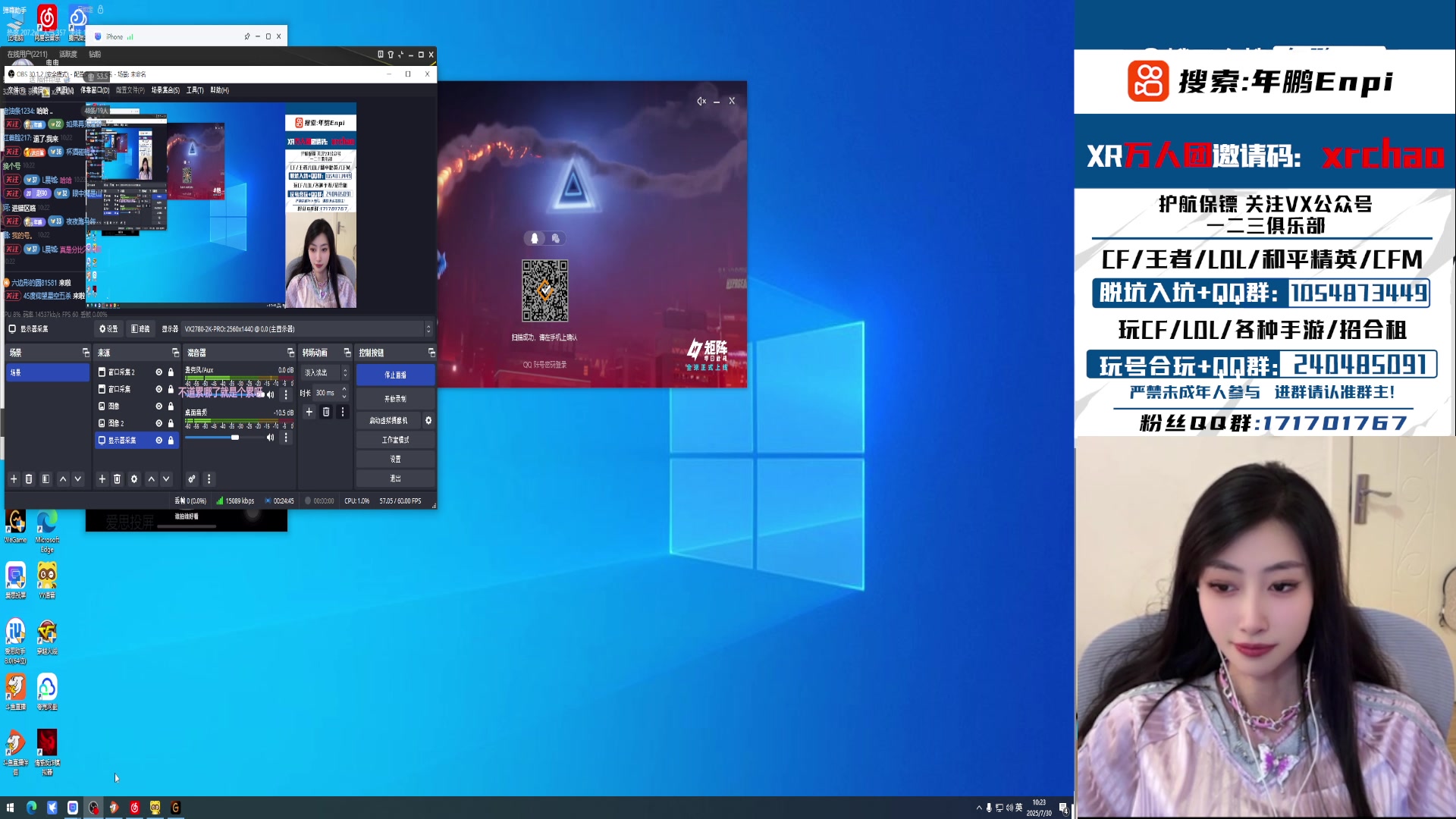The height and width of the screenshot is (819, 1456).
Task: Open the 停靠窗口(D) menu in OBS
Action: click(95, 90)
